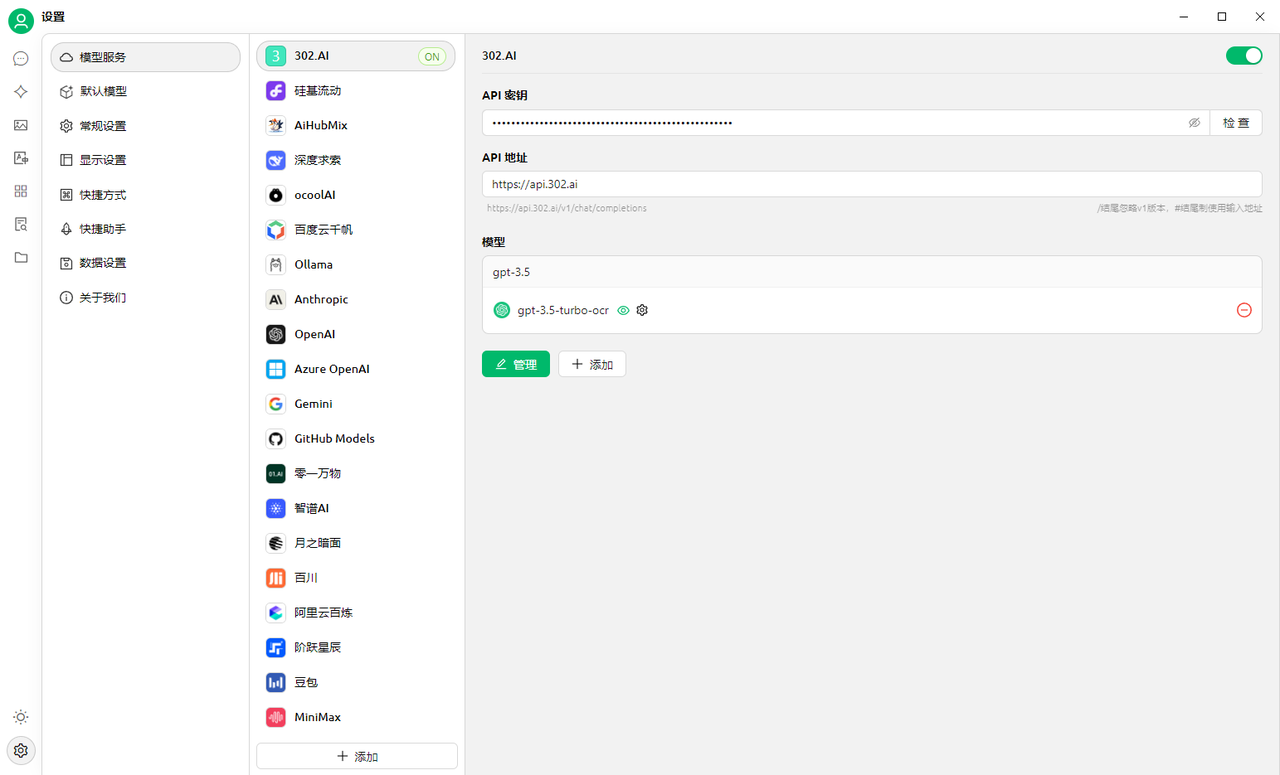Image resolution: width=1280 pixels, height=775 pixels.
Task: Remove the gpt-3.5-turbo-ocr model
Action: pyautogui.click(x=1244, y=310)
